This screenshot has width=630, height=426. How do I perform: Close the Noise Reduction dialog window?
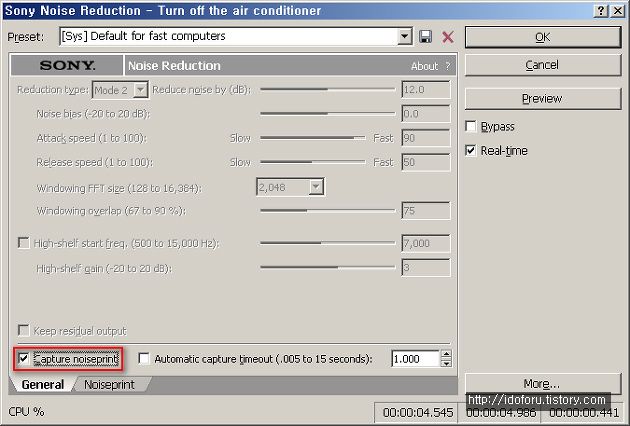tap(618, 10)
